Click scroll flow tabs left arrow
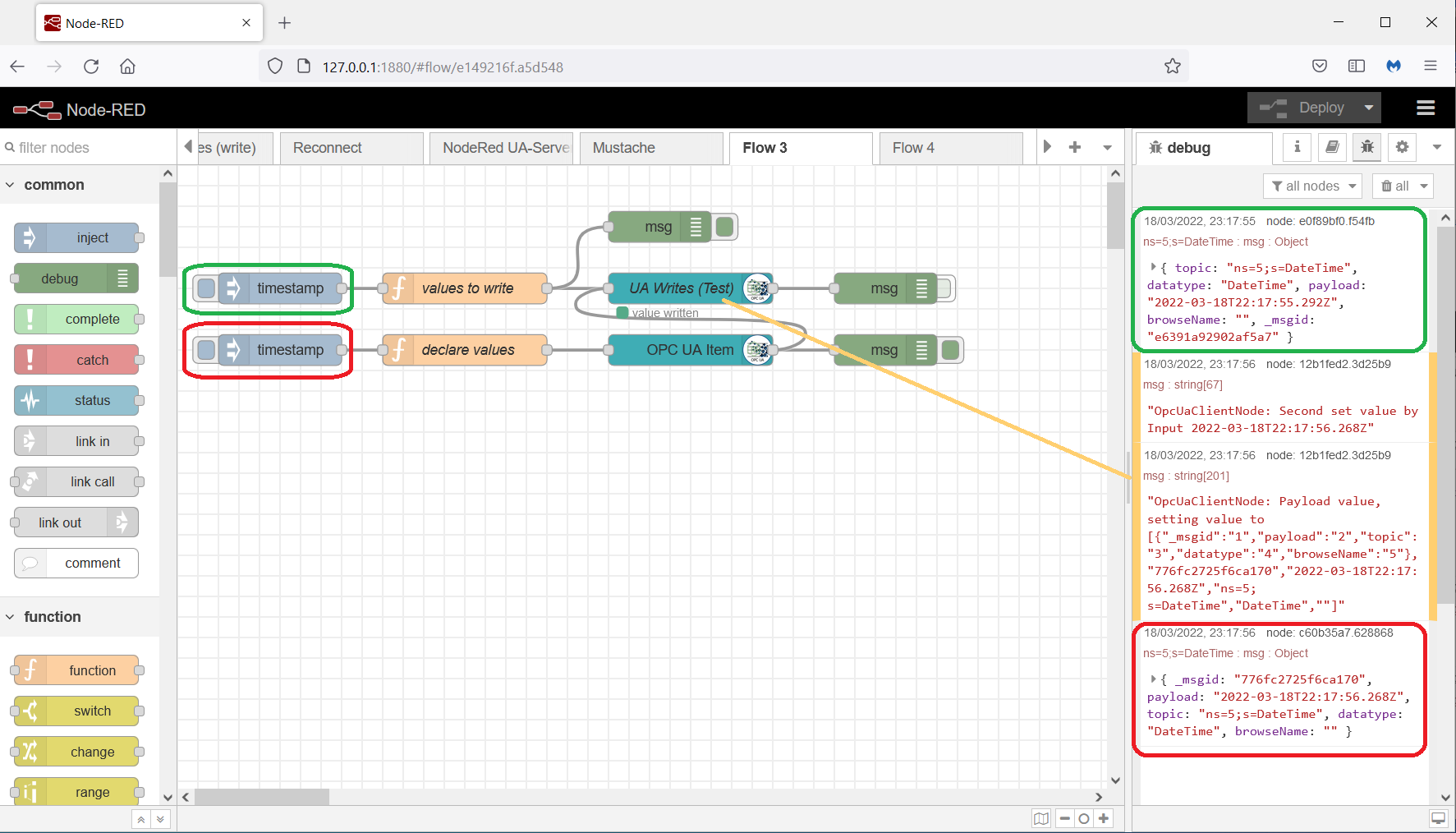The height and width of the screenshot is (833, 1456). coord(188,147)
